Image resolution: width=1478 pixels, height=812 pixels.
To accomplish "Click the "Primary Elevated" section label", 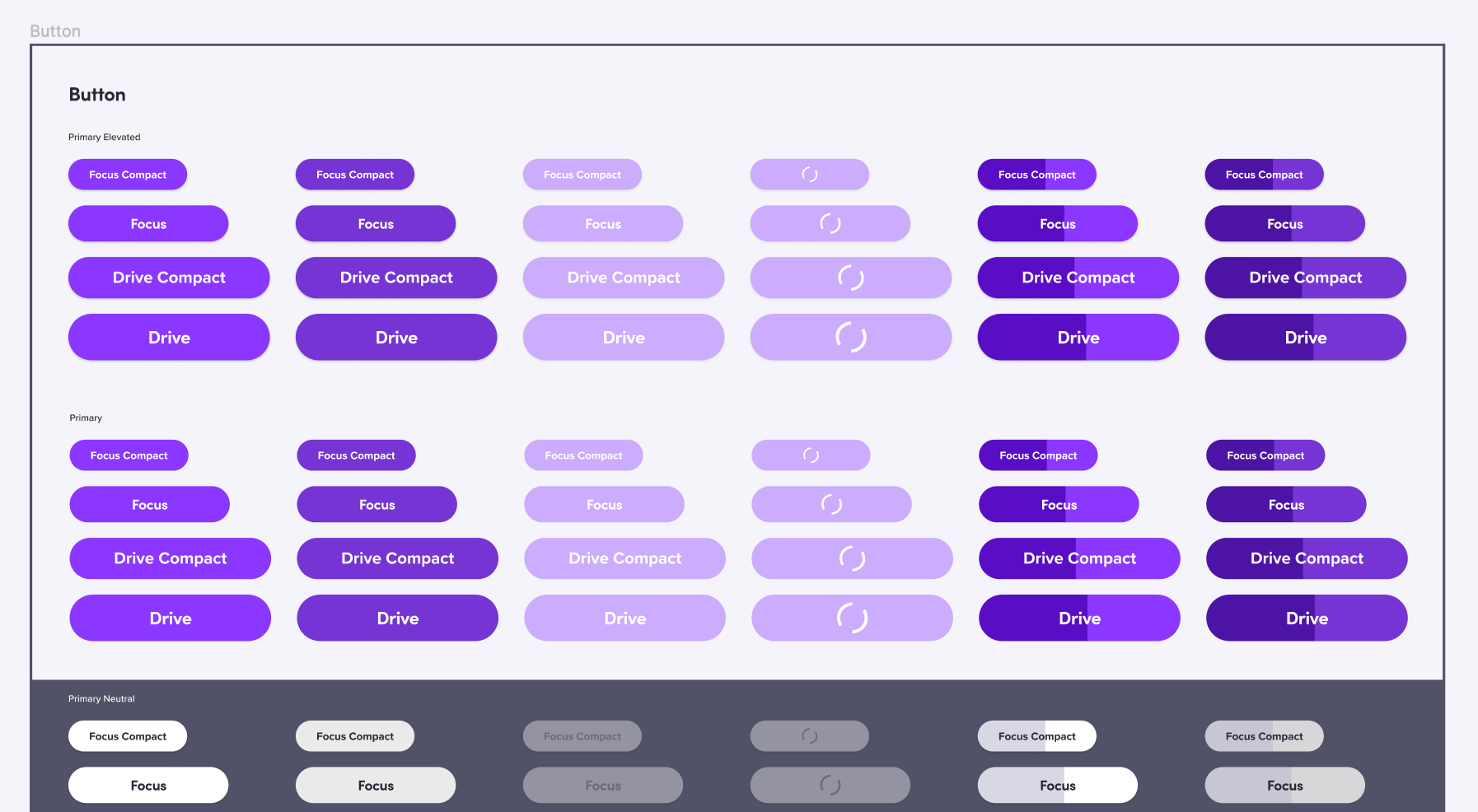I will pos(105,138).
